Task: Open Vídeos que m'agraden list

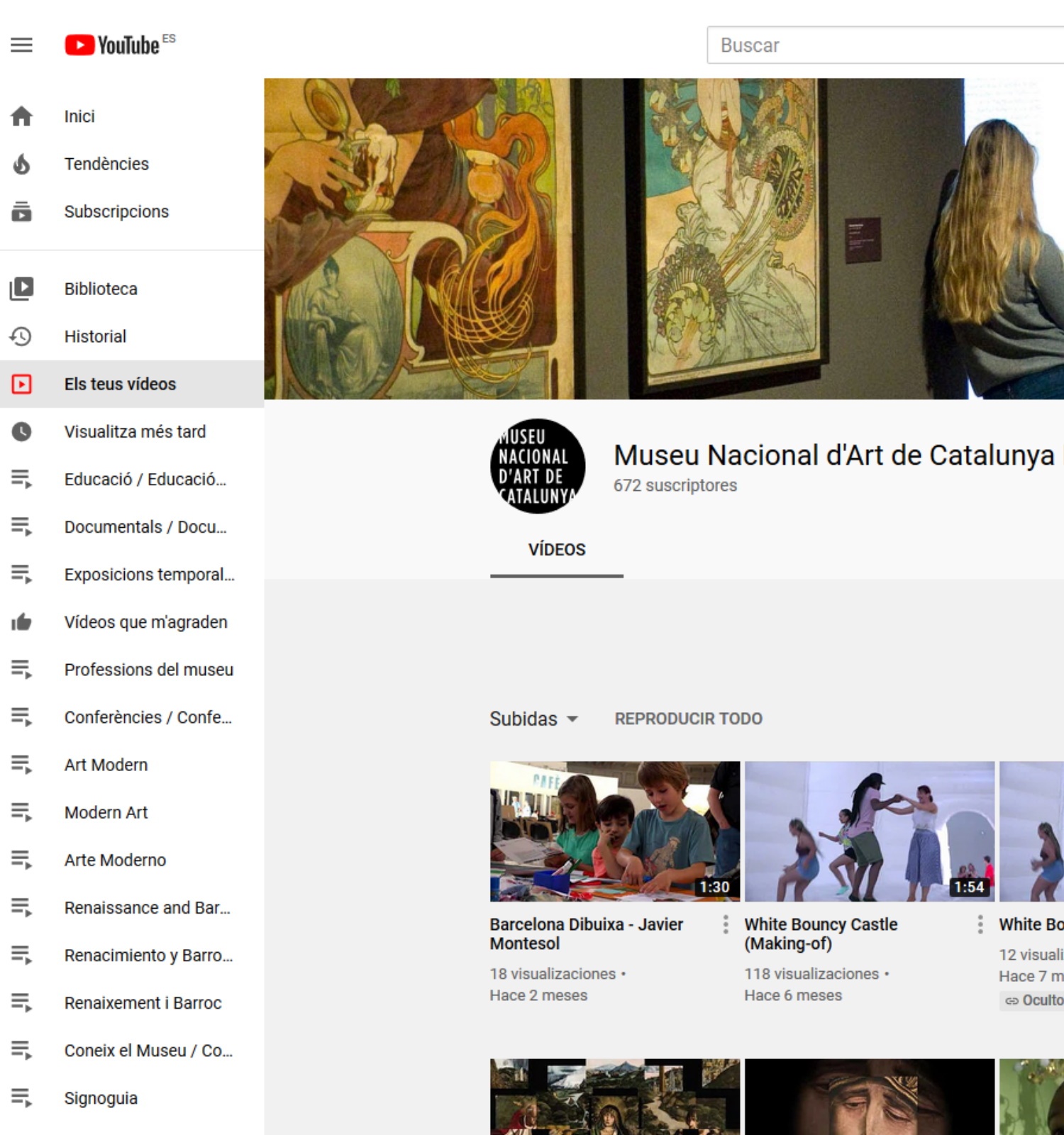Action: 132,622
